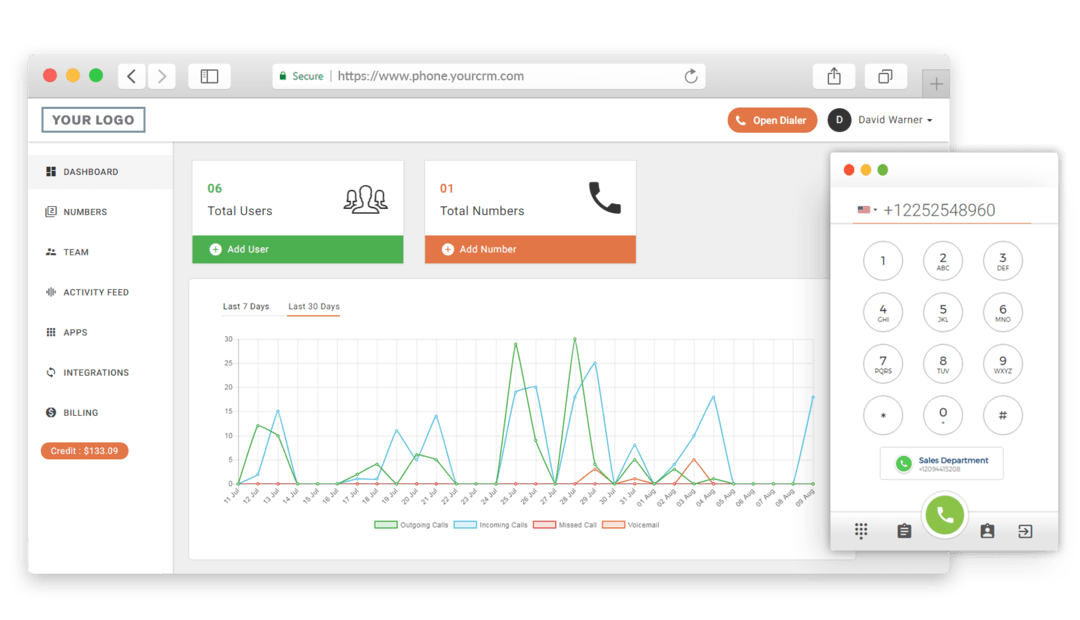Select the logout icon in the dialer
Image resolution: width=1080 pixels, height=620 pixels.
pyautogui.click(x=1024, y=531)
